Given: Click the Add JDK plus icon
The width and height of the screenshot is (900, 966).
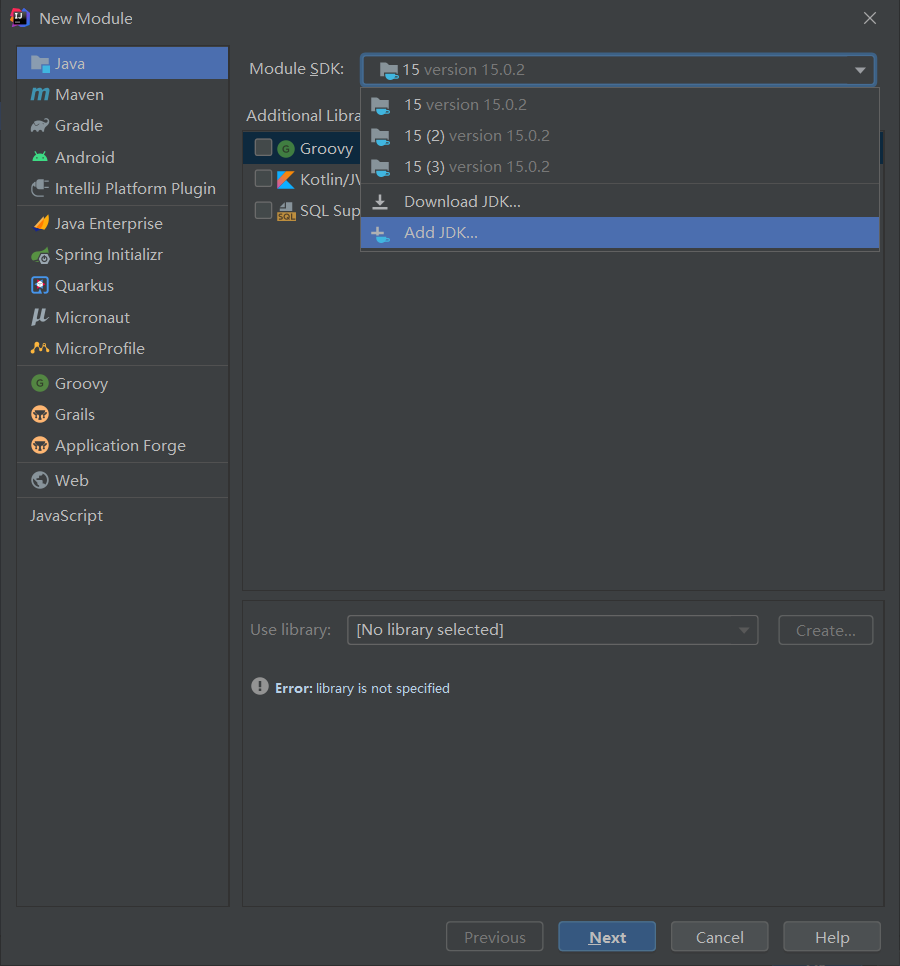Looking at the screenshot, I should click(380, 233).
